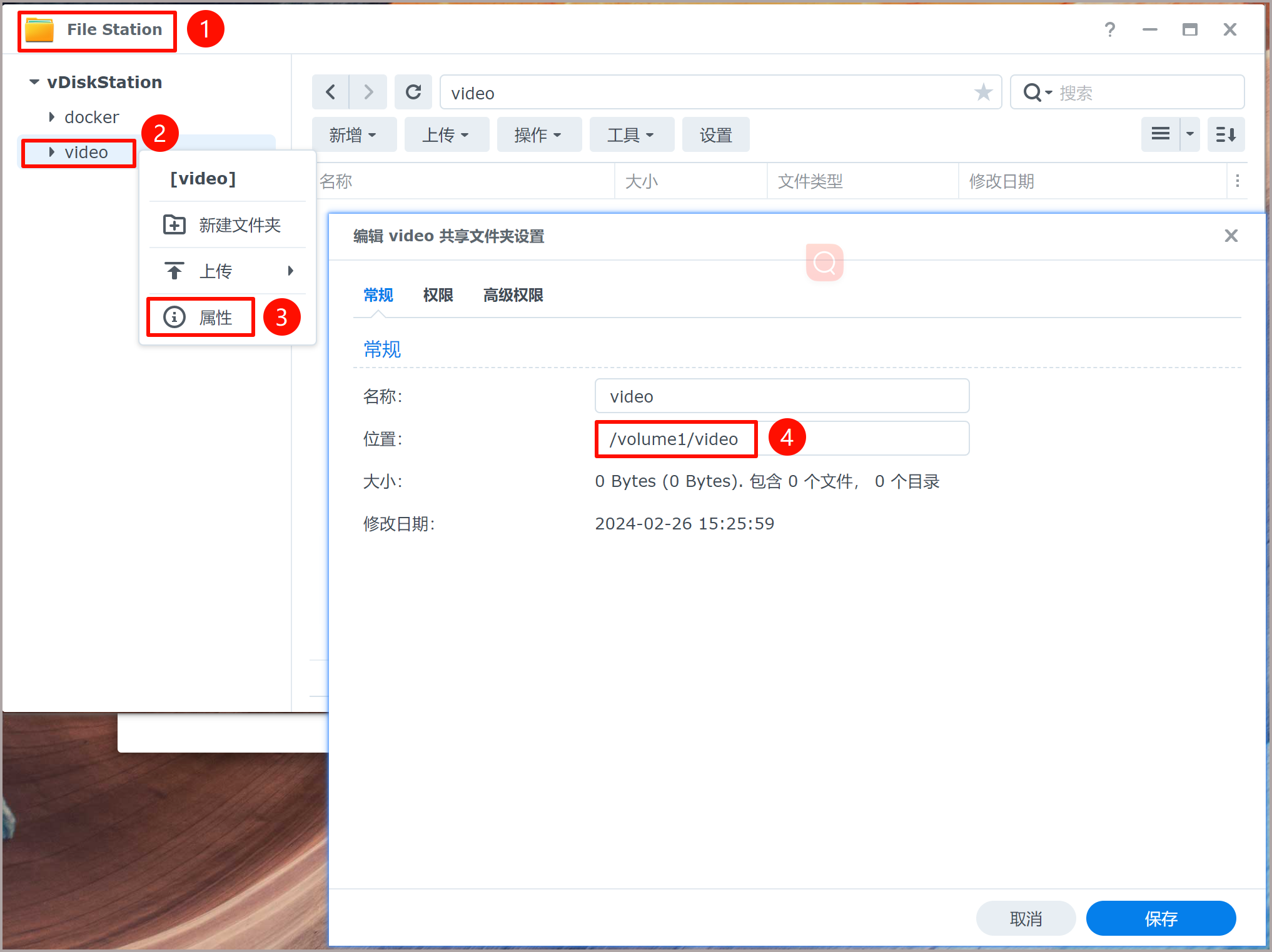The height and width of the screenshot is (952, 1272).
Task: Add video folder to favorites star
Action: point(983,93)
